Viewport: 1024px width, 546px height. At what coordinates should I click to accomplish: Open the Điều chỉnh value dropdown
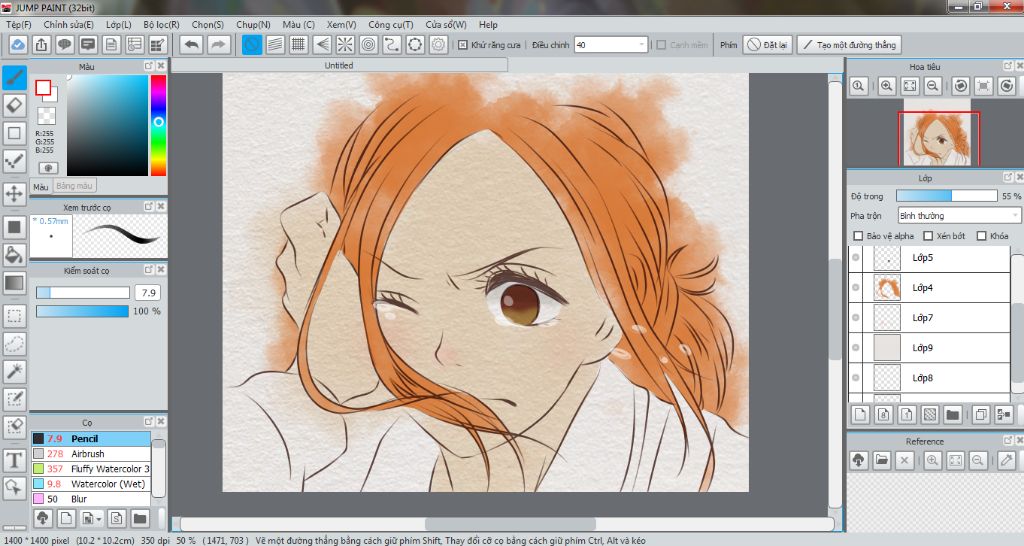click(611, 45)
